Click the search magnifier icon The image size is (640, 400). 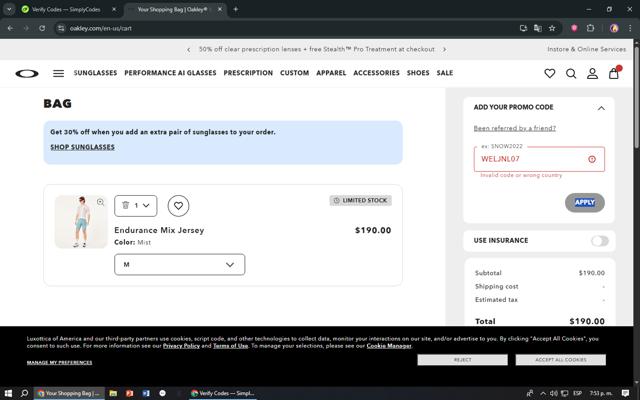click(571, 73)
